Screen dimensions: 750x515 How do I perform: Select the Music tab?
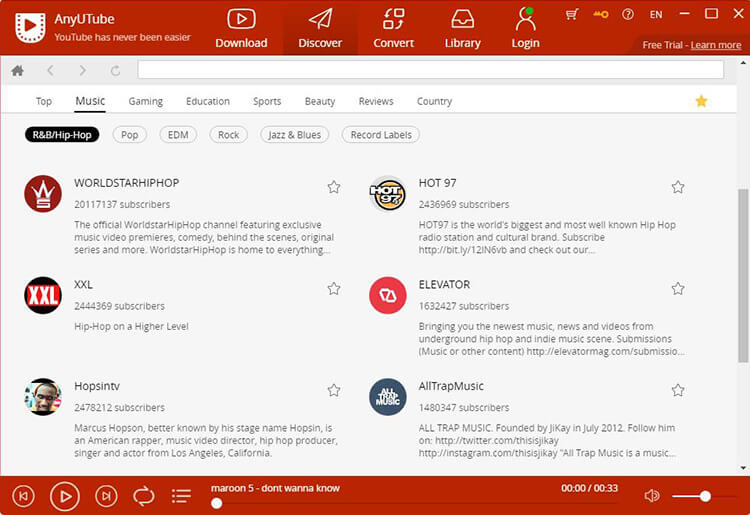pos(90,101)
